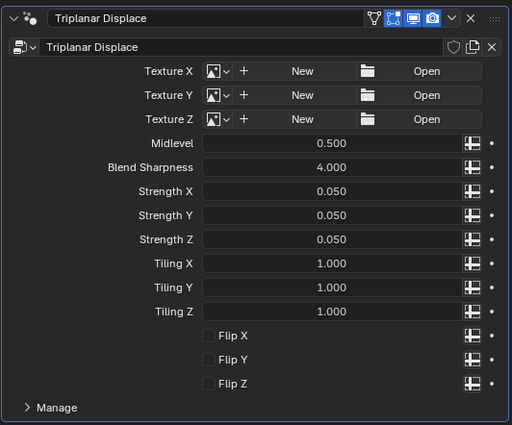Click folder icon to open Texture Y
The image size is (512, 425).
point(367,95)
